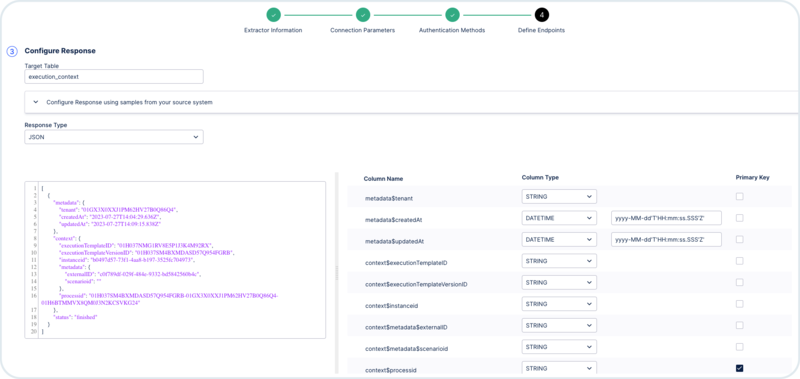The width and height of the screenshot is (800, 379).
Task: Uncheck primary key for context$processid
Action: click(739, 368)
